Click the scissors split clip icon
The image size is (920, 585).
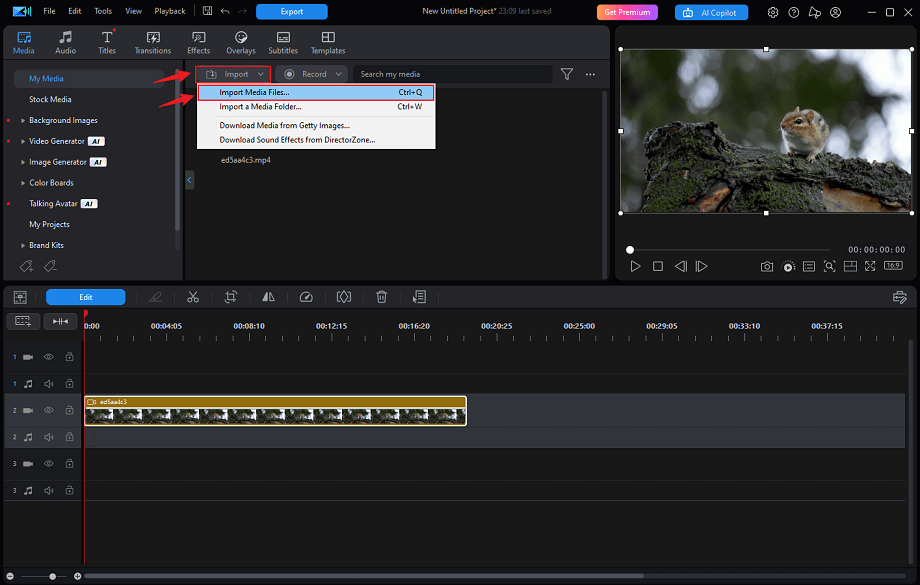click(193, 297)
